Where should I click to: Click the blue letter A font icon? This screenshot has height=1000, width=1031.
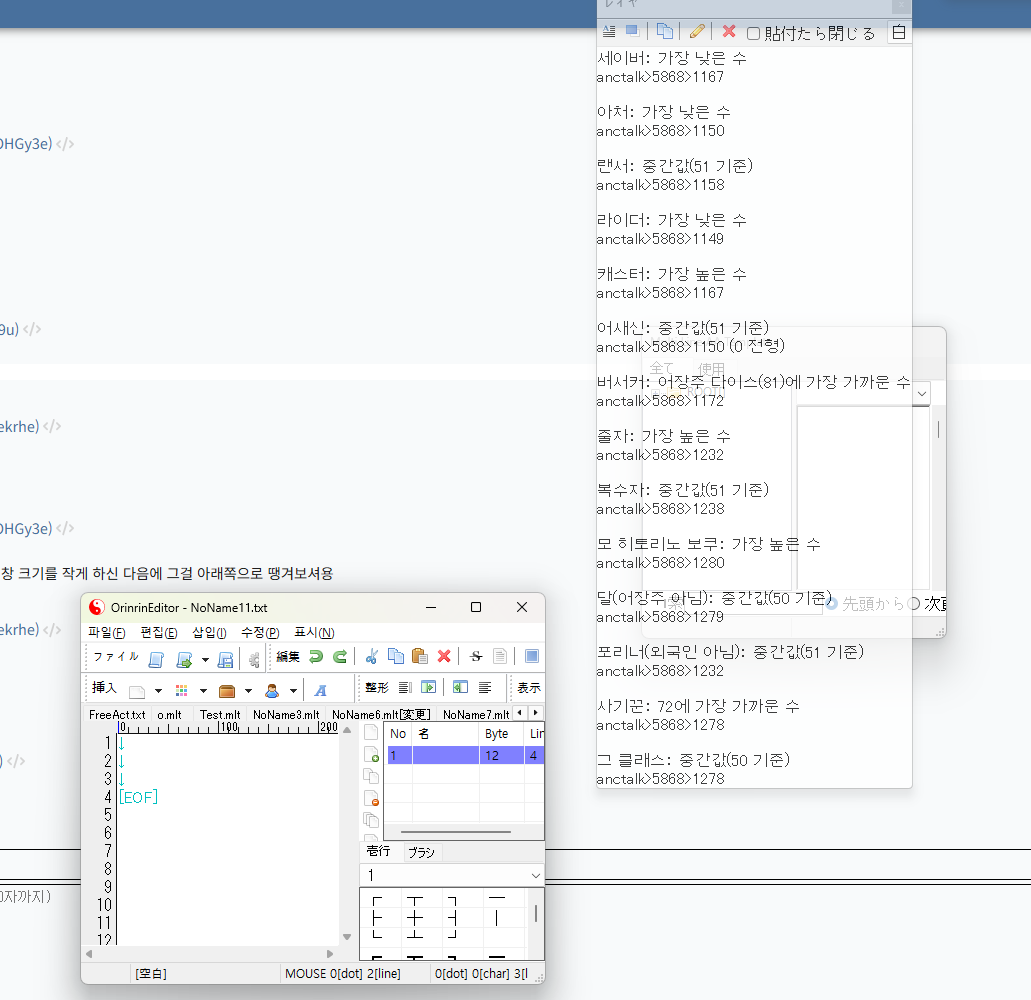tap(320, 690)
